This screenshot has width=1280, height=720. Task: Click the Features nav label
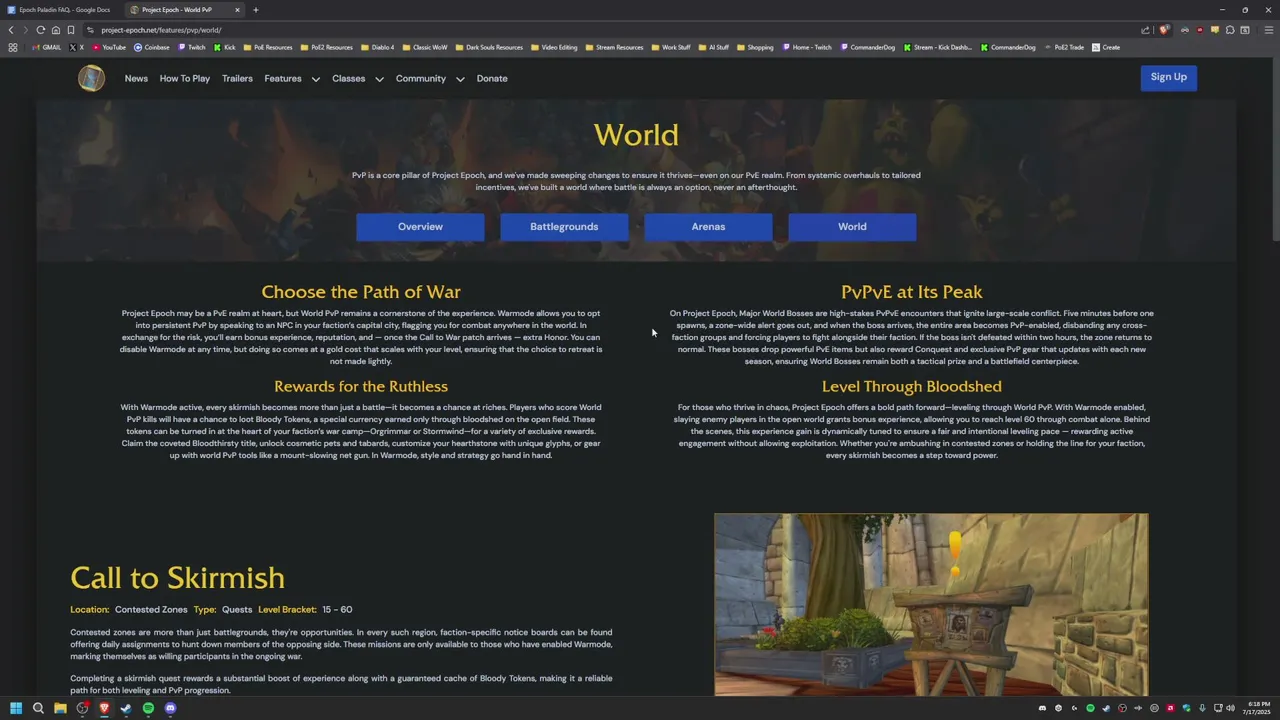tap(283, 78)
